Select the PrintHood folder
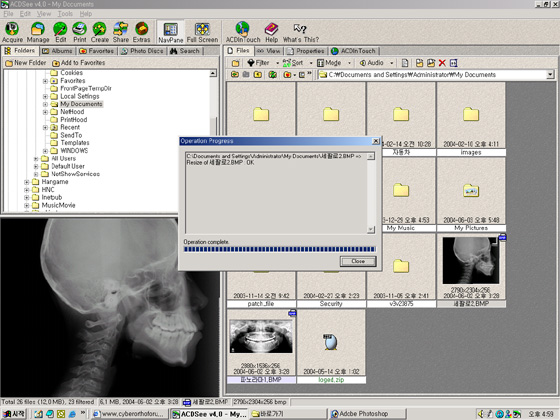The height and width of the screenshot is (420, 560). (74, 120)
